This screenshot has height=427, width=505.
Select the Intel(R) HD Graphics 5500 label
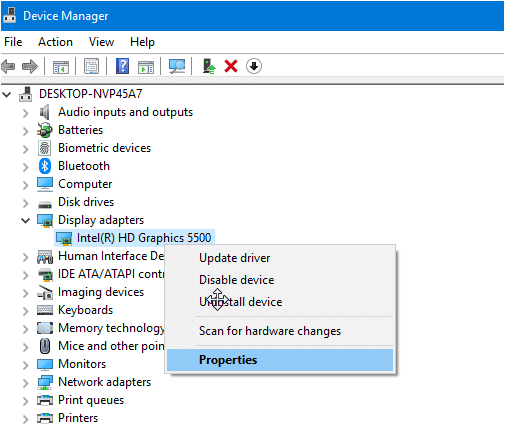pos(144,238)
